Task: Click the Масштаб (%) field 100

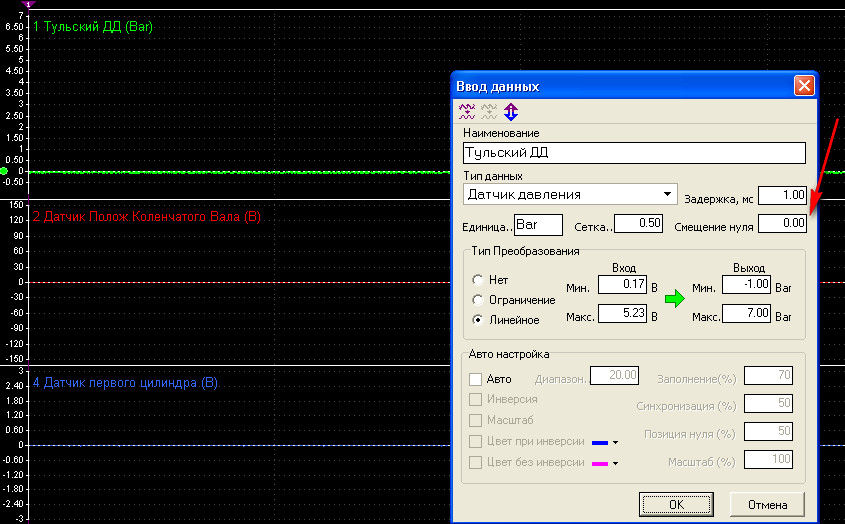Action: (768, 459)
